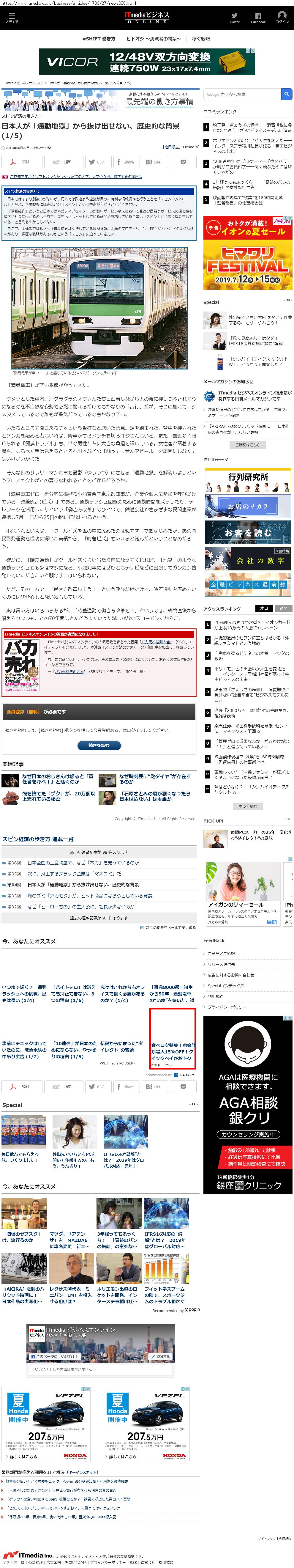
Task: Click the popIn recommended-by logo
Action: [x=192, y=1309]
